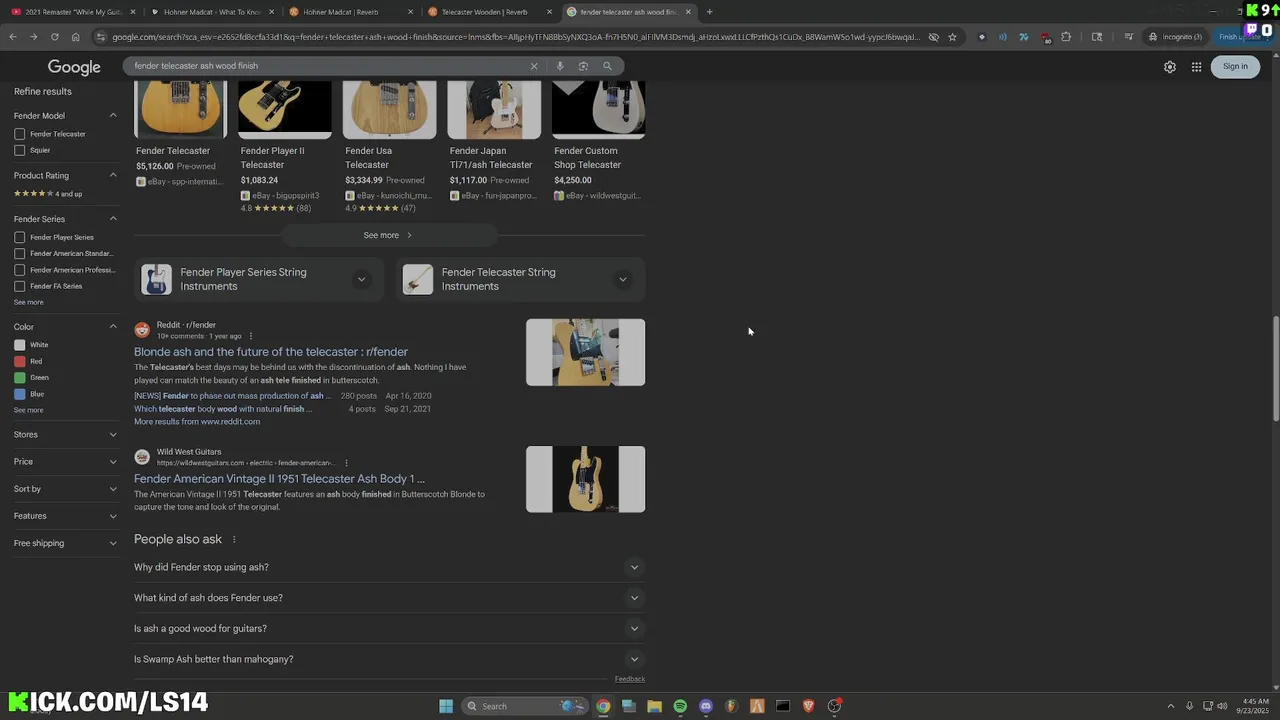This screenshot has height=720, width=1280.
Task: Search by image with the camera lens icon
Action: [583, 66]
